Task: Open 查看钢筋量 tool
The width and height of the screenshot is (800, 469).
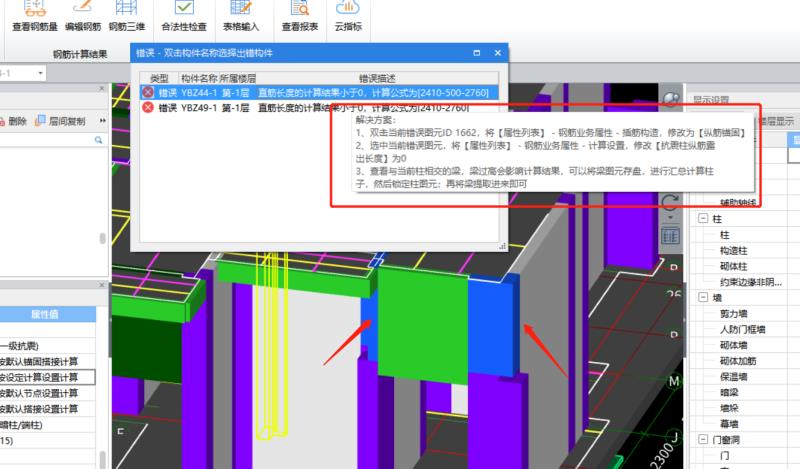Action: point(35,17)
